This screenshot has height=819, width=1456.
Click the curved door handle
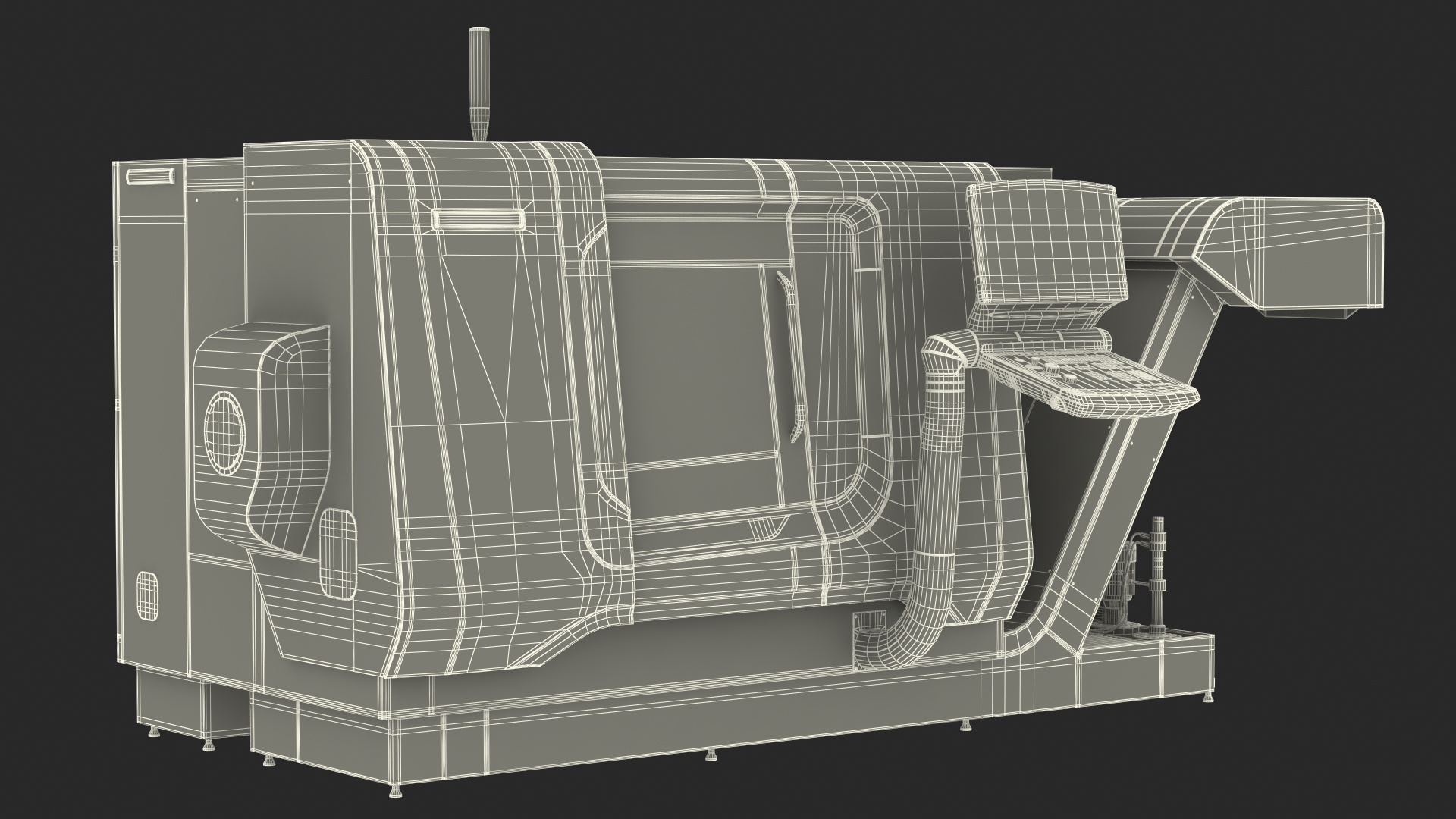793,356
